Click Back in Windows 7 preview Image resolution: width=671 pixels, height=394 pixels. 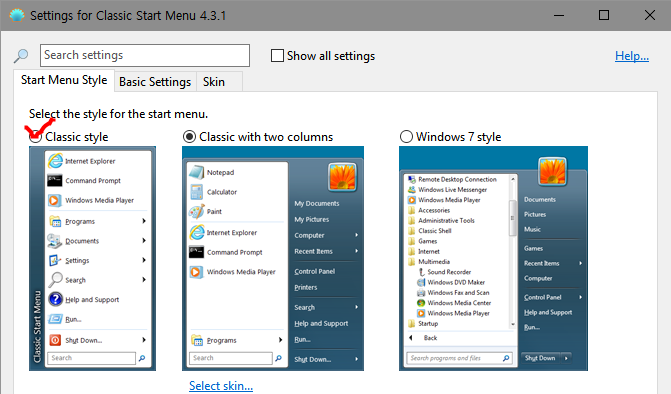431,338
